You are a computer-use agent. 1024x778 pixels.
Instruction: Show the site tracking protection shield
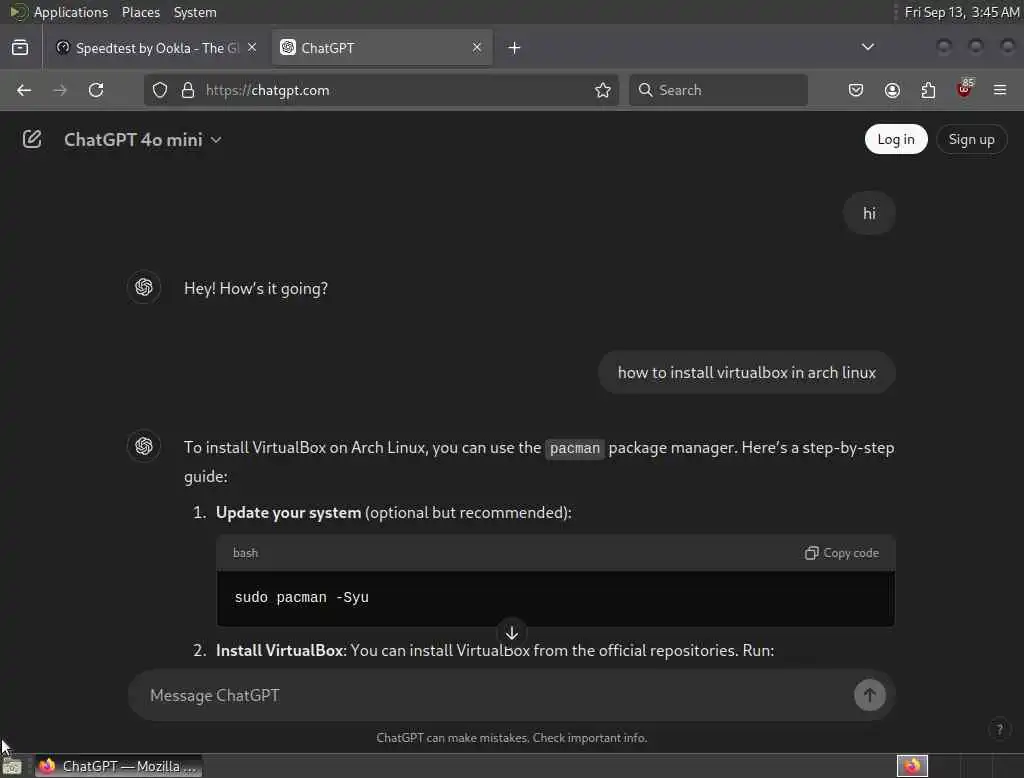click(160, 90)
